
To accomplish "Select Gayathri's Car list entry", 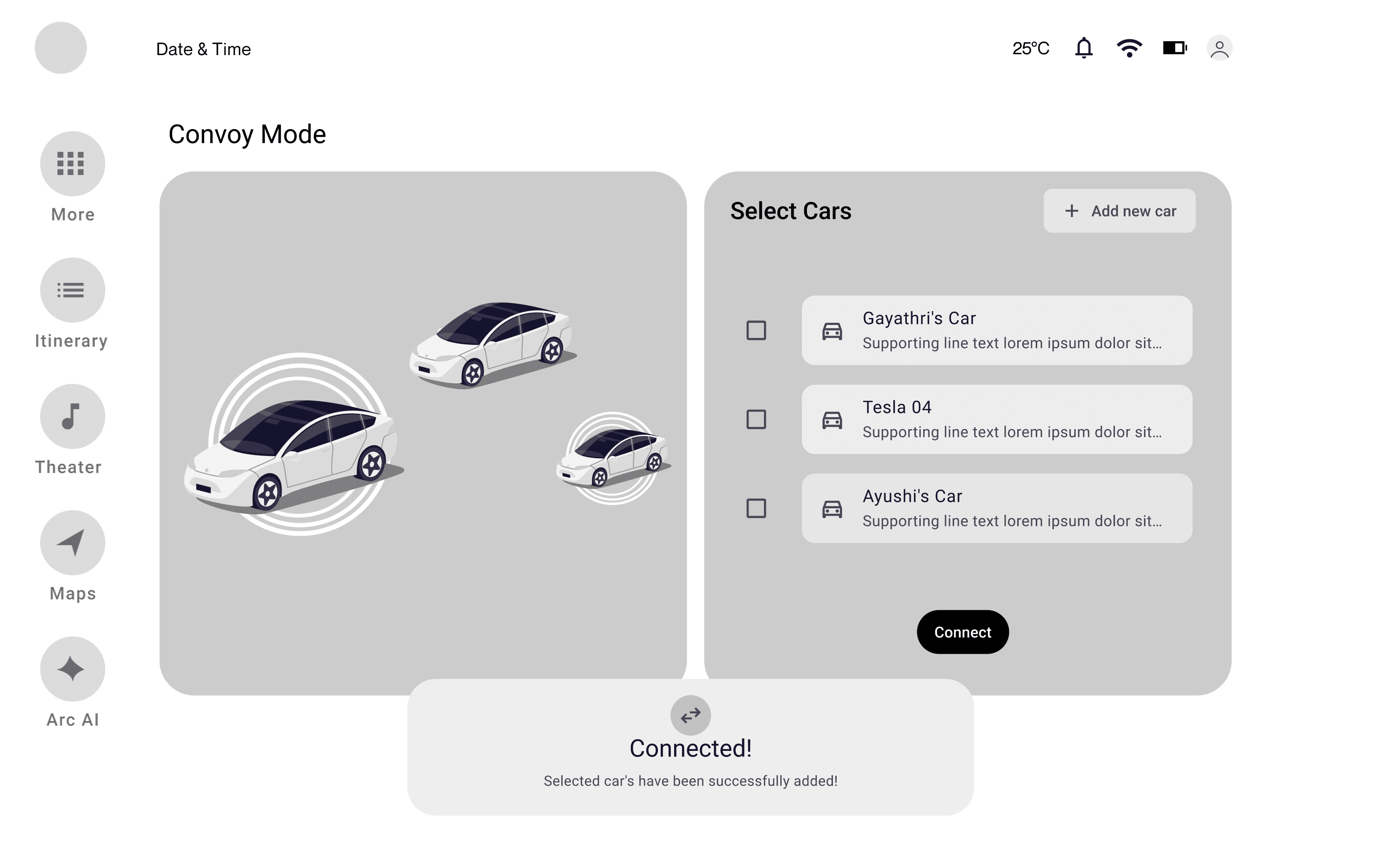I will 997,330.
